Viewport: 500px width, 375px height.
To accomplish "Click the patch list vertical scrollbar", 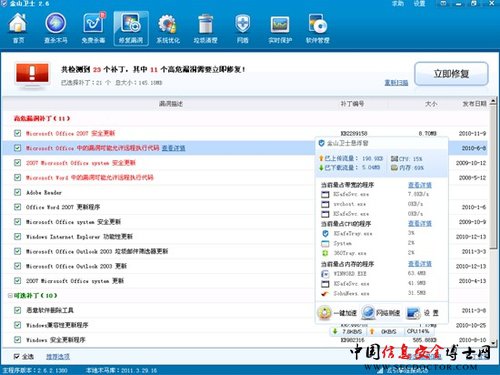I will click(493, 177).
